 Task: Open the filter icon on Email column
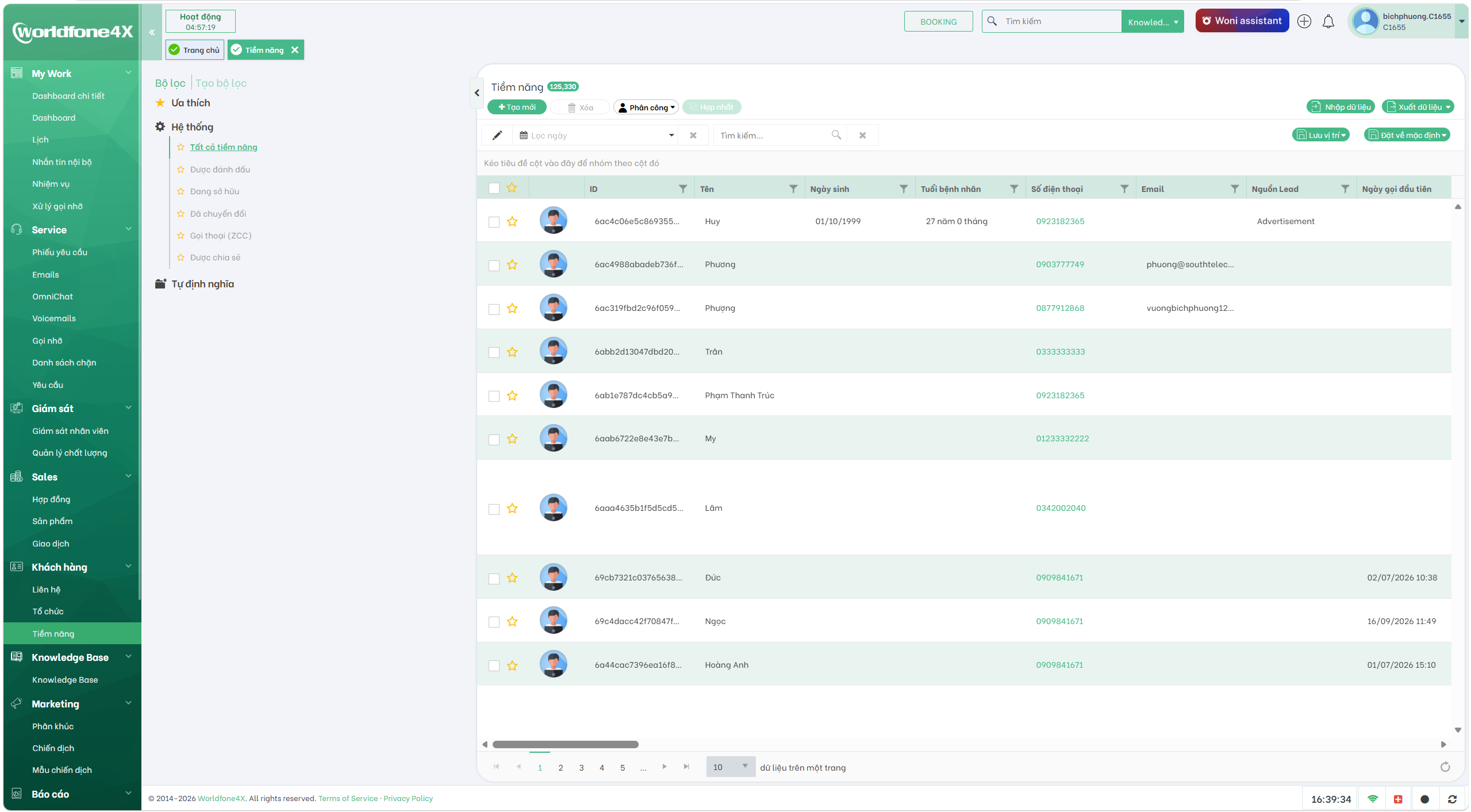(x=1235, y=189)
